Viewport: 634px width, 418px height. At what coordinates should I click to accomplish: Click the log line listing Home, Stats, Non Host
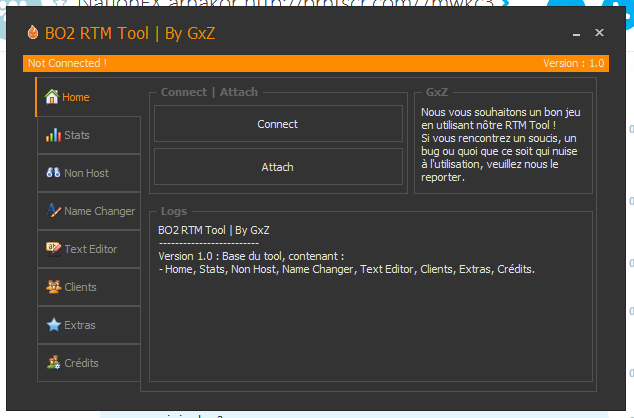[x=347, y=269]
